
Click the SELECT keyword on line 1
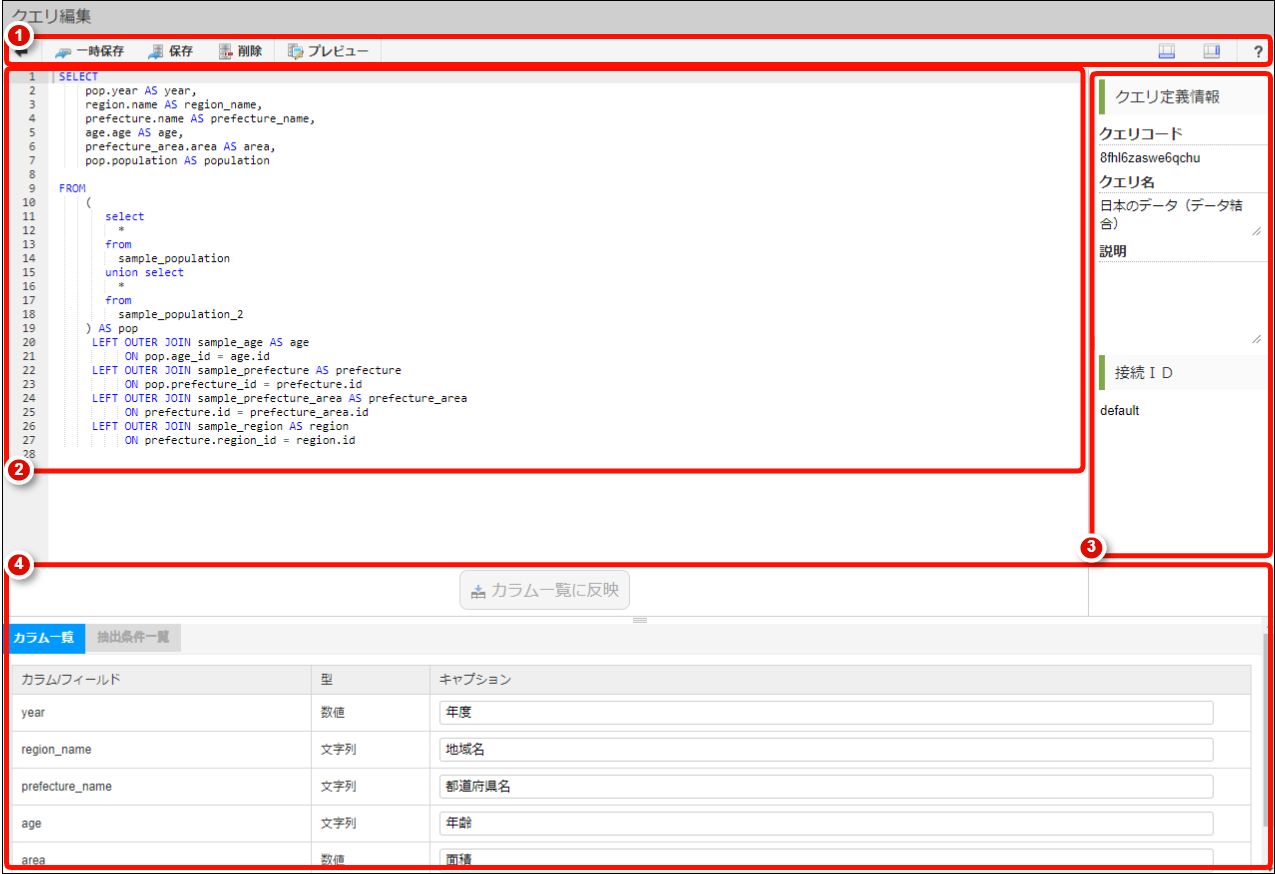click(x=78, y=76)
